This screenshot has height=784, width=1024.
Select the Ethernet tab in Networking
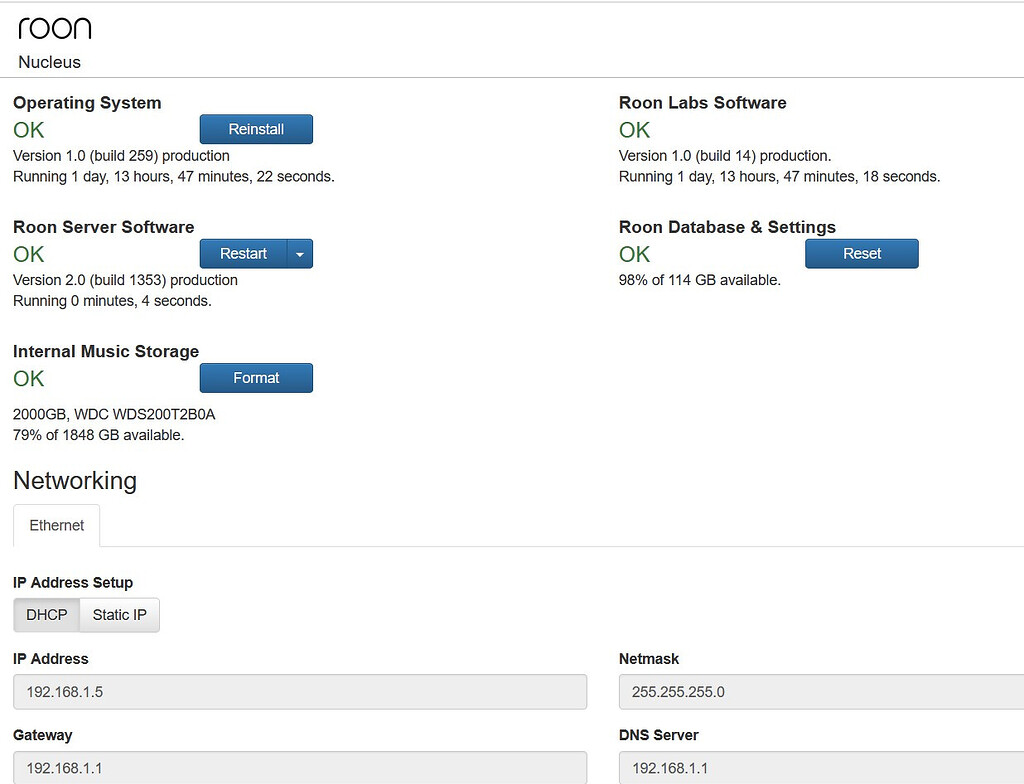click(56, 525)
